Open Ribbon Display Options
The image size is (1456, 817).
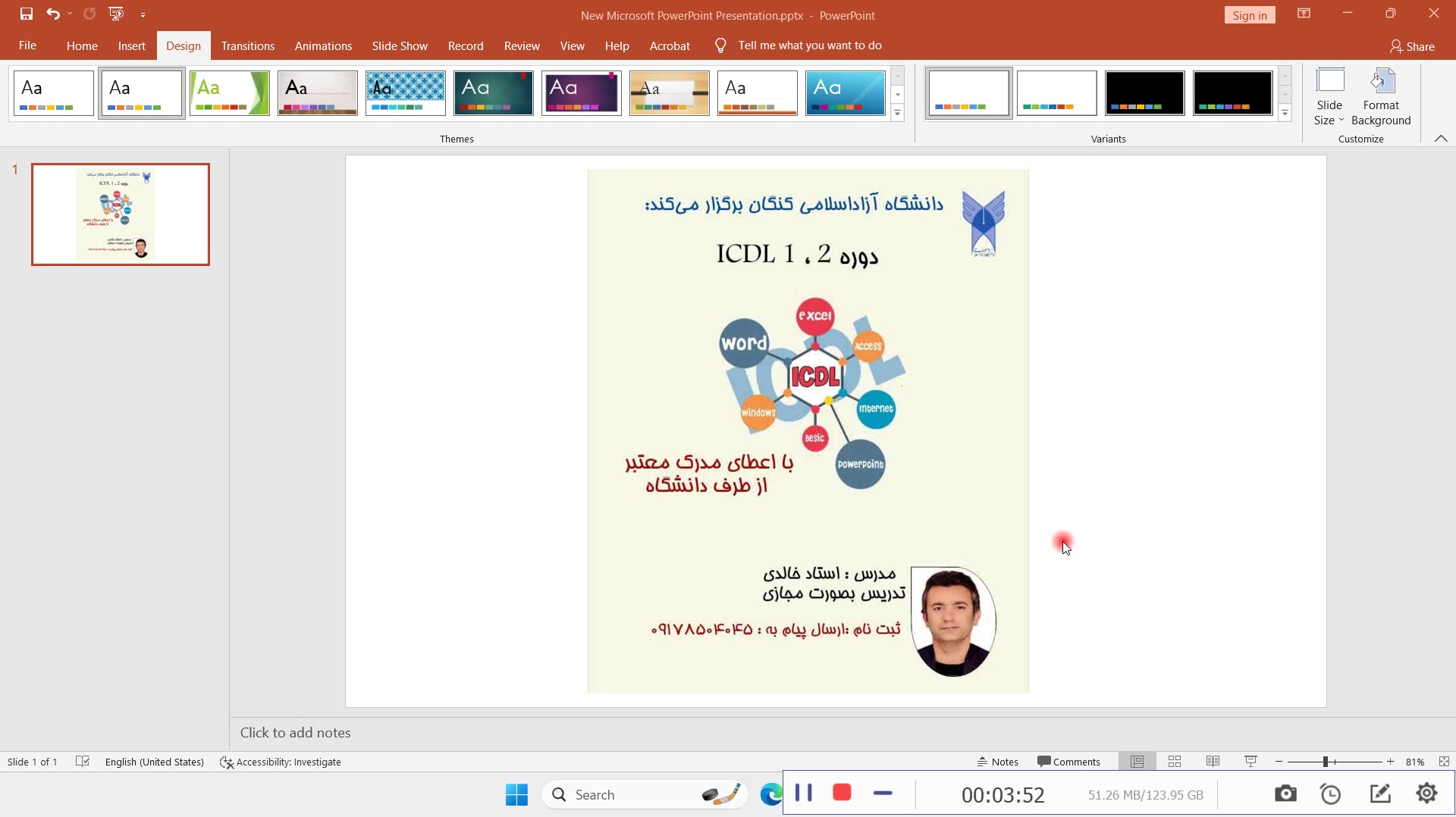click(x=1304, y=14)
